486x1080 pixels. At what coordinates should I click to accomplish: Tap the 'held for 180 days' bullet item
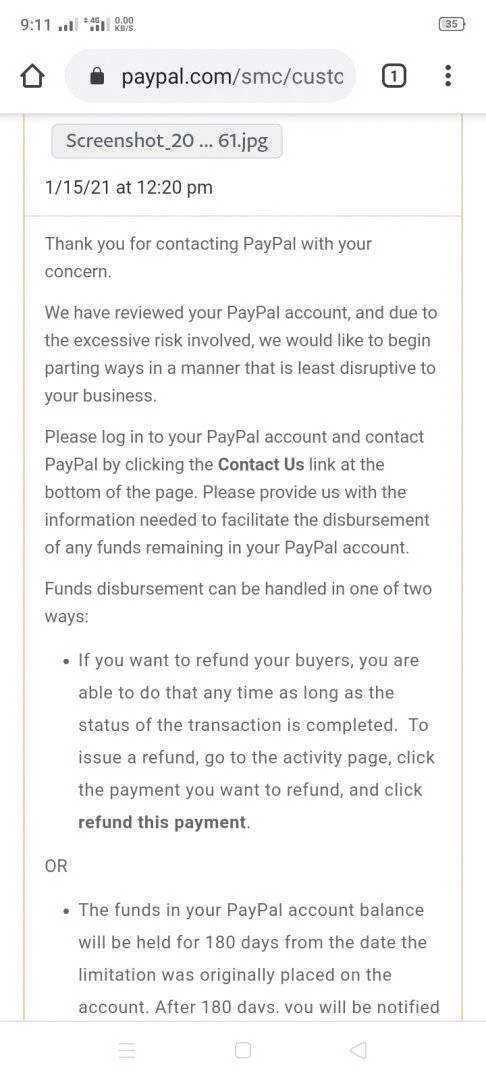(x=259, y=959)
